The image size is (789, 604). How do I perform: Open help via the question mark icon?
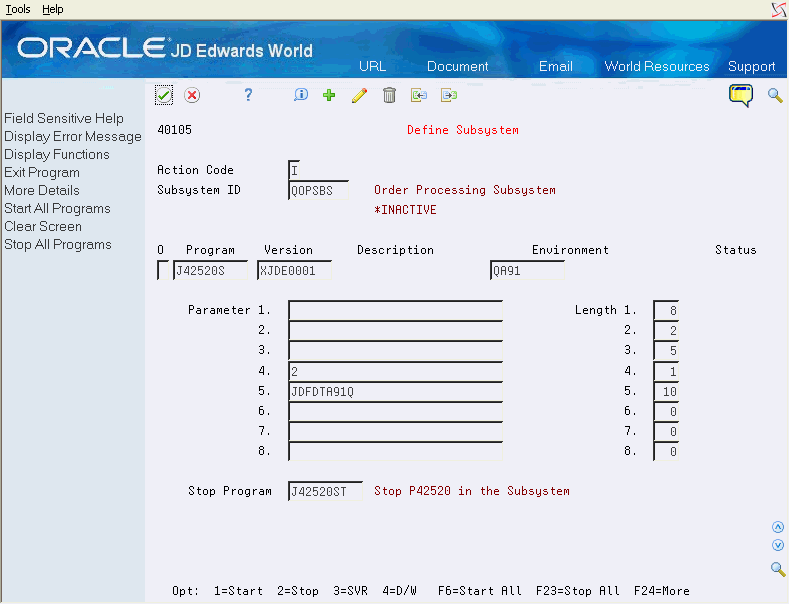coord(248,95)
